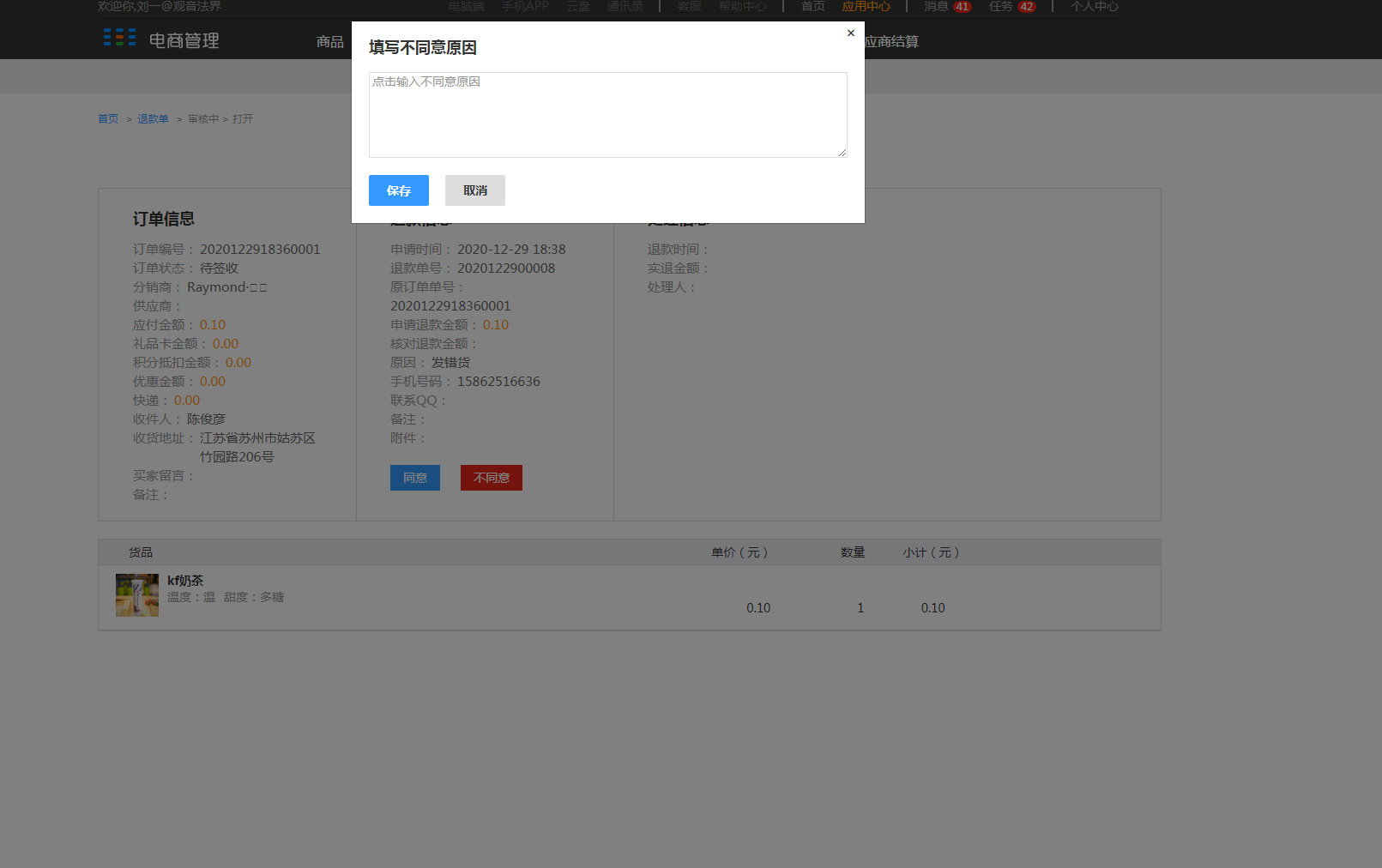Click 通讯录 in top bar
Image resolution: width=1382 pixels, height=868 pixels.
625,6
